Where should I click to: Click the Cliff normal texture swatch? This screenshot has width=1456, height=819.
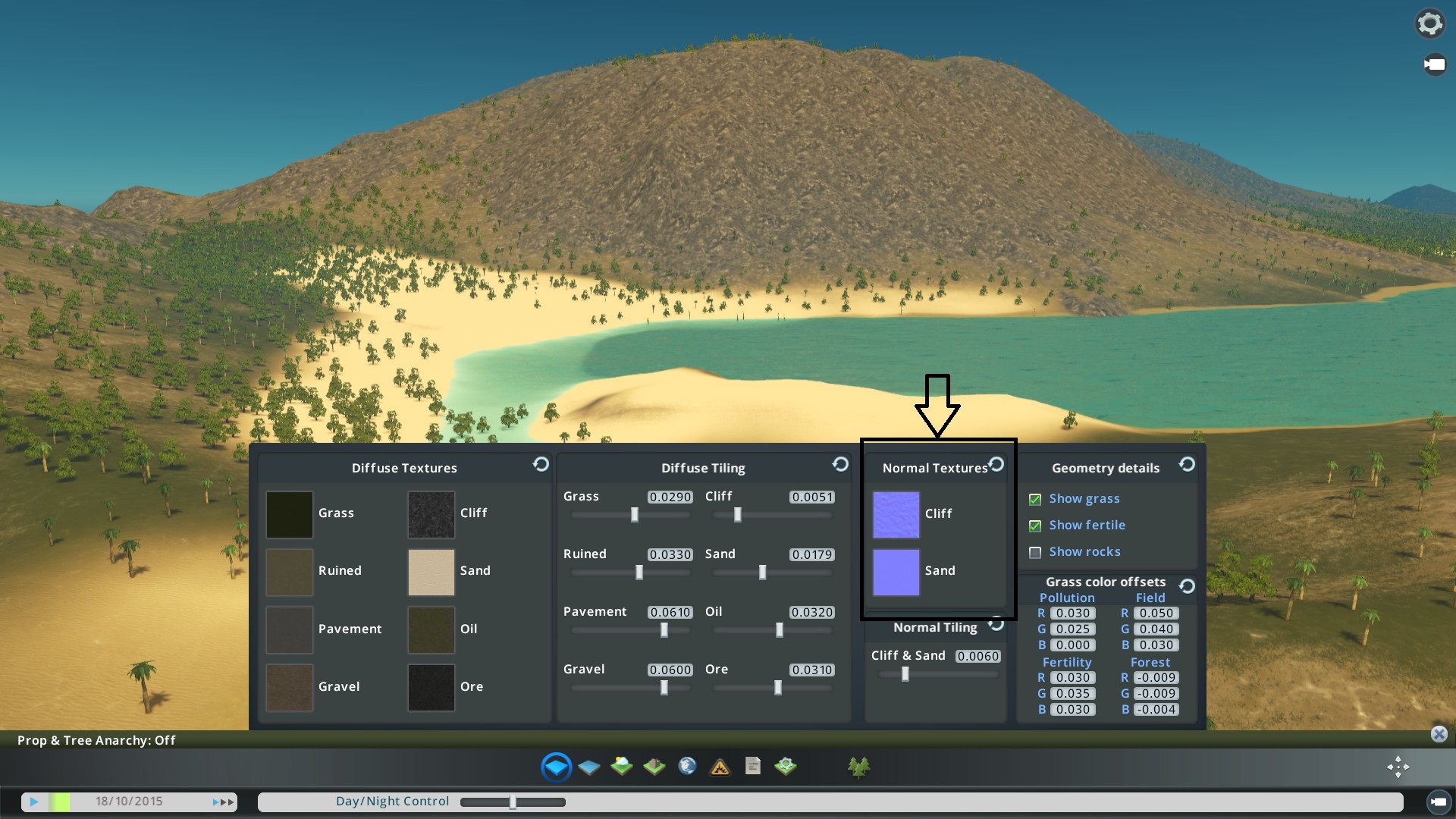pyautogui.click(x=895, y=513)
